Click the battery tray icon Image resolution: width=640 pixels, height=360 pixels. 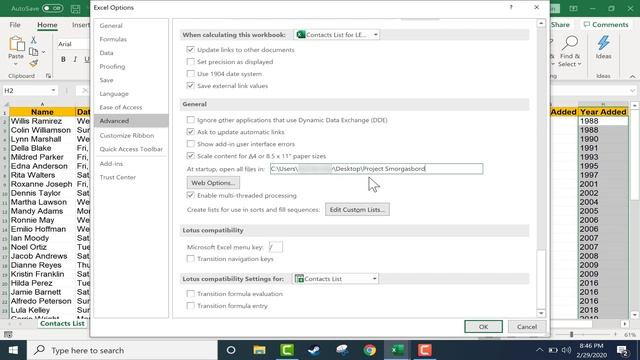coord(553,350)
